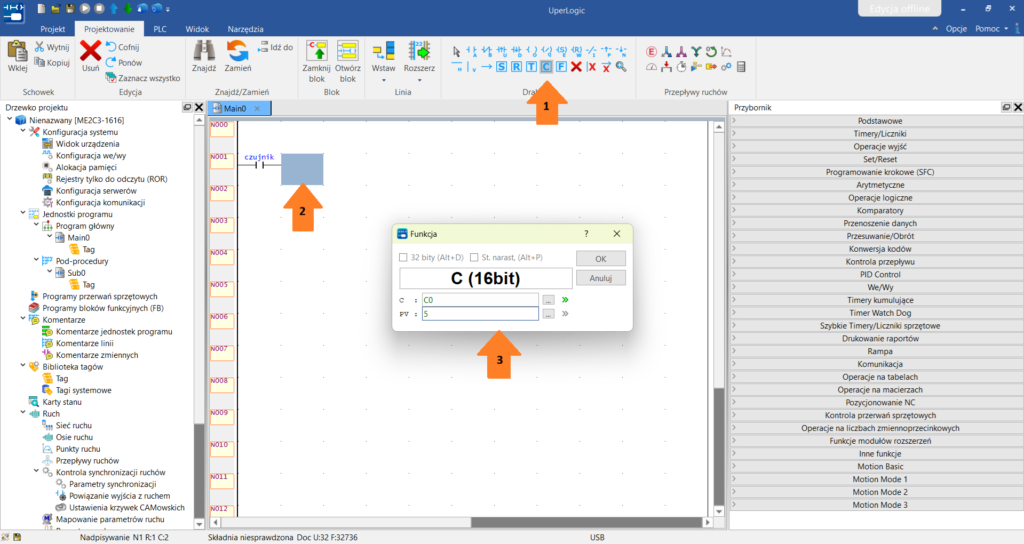Expand the Timery/Liczniki toolbox category
The height and width of the screenshot is (544, 1024).
pos(876,133)
